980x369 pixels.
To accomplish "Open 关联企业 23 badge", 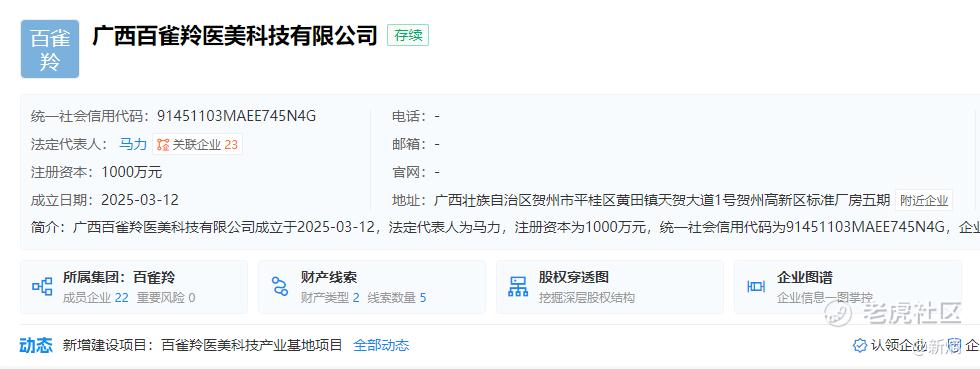I will pyautogui.click(x=198, y=145).
